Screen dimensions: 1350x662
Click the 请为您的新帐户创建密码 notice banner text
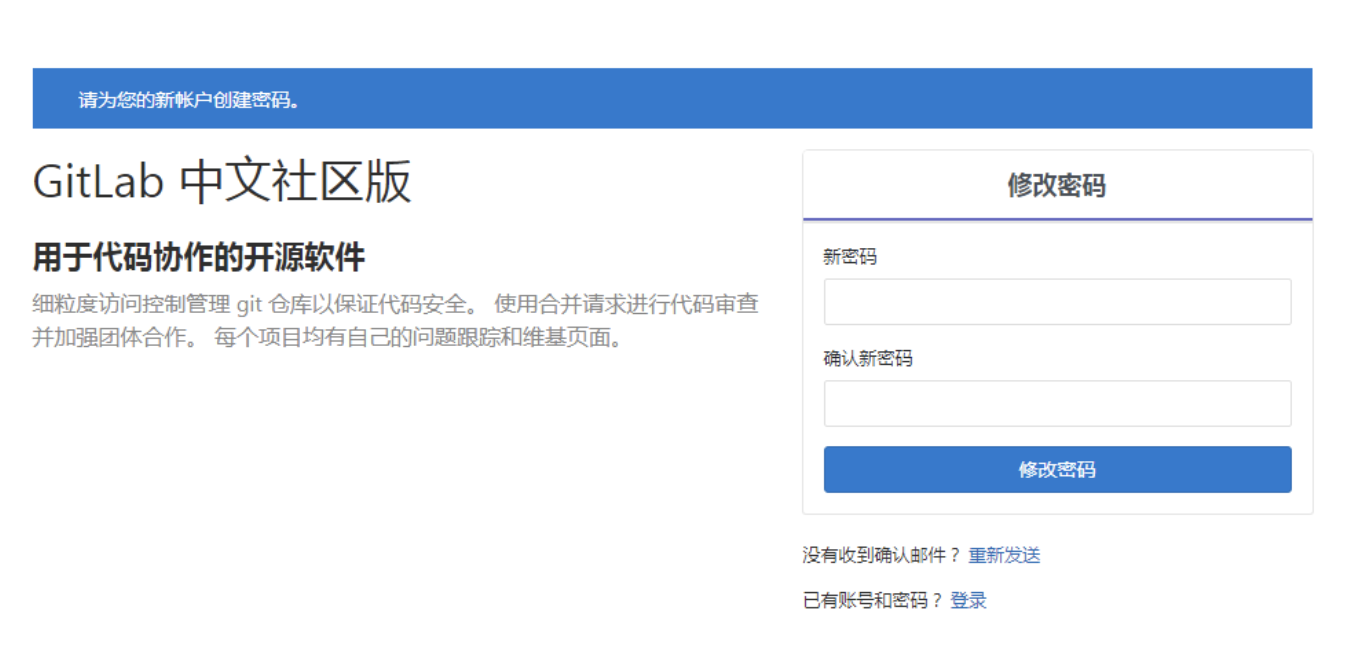click(189, 100)
